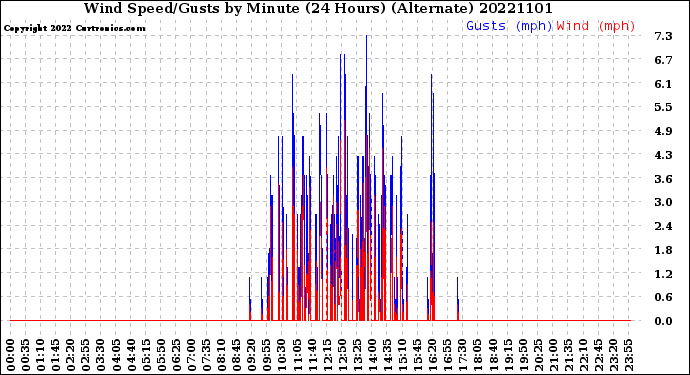This screenshot has height=375, width=690.
Task: Select the 4.3 y-axis value
Action: [x=664, y=154]
